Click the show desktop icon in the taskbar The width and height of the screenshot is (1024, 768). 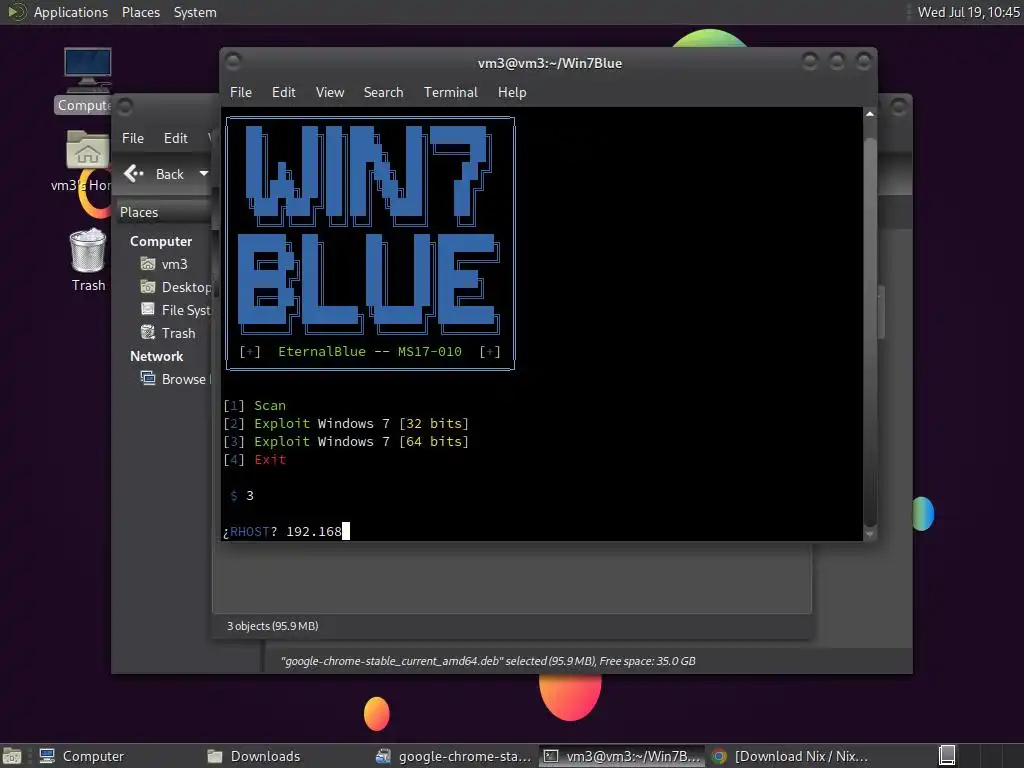12,756
